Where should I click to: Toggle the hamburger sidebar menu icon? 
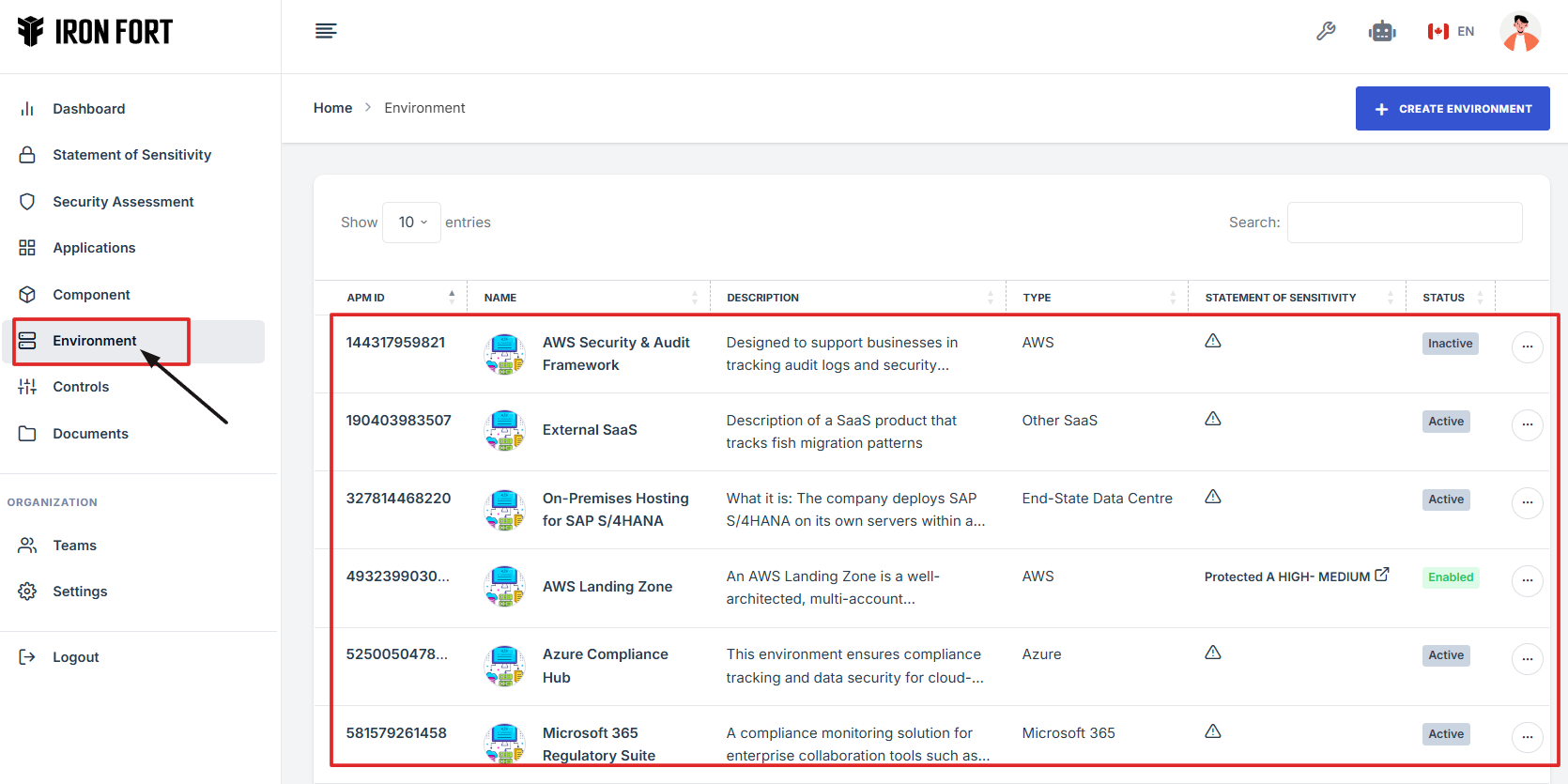tap(326, 31)
